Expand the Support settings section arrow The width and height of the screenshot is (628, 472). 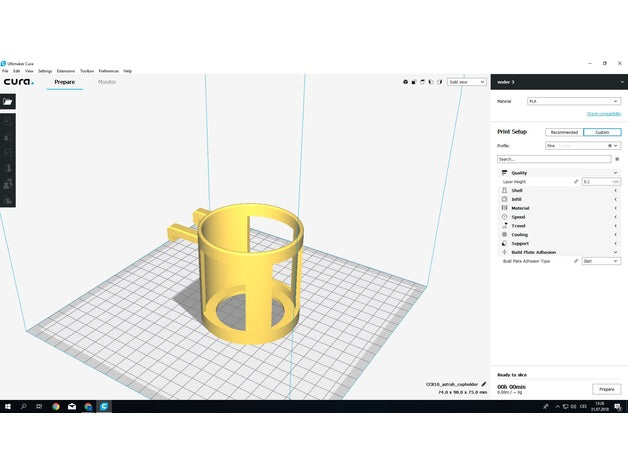pos(616,243)
